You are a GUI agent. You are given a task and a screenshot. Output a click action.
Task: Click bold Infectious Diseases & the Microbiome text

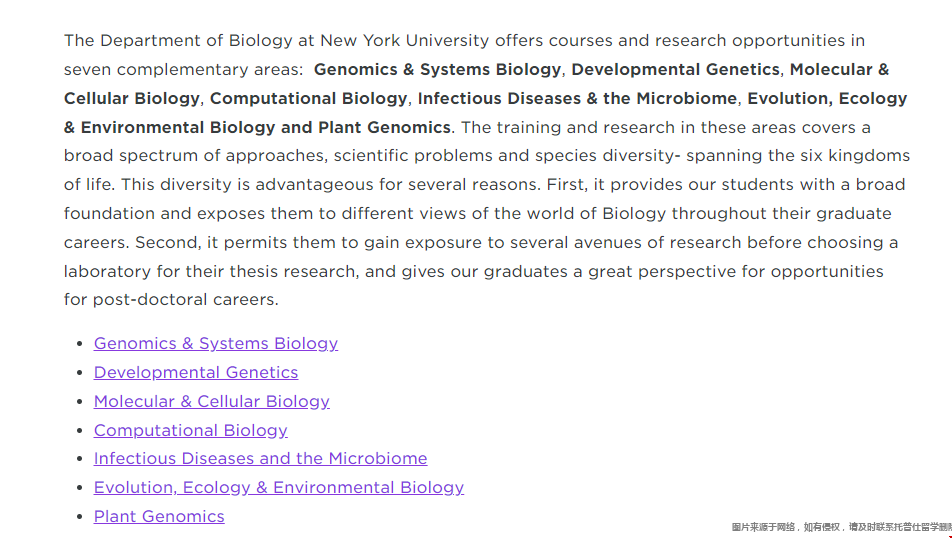pyautogui.click(x=577, y=98)
